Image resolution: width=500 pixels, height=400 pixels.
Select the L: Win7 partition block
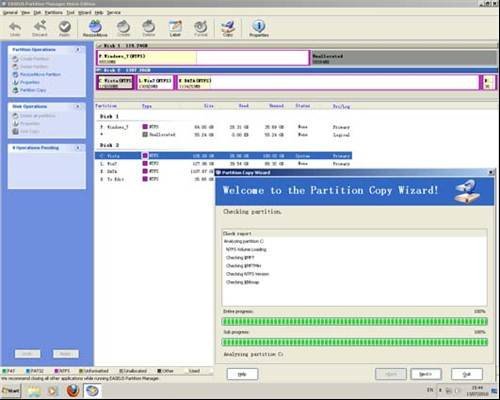155,82
